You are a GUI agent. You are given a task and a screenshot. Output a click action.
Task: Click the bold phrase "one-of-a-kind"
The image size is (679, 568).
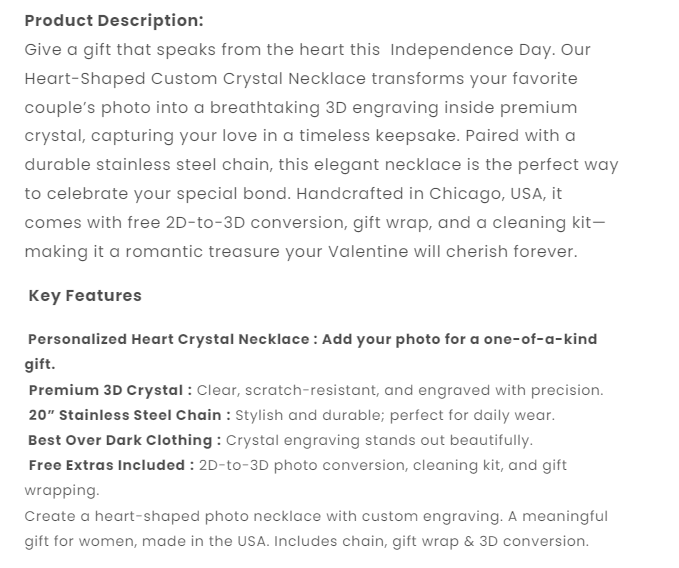(x=540, y=339)
